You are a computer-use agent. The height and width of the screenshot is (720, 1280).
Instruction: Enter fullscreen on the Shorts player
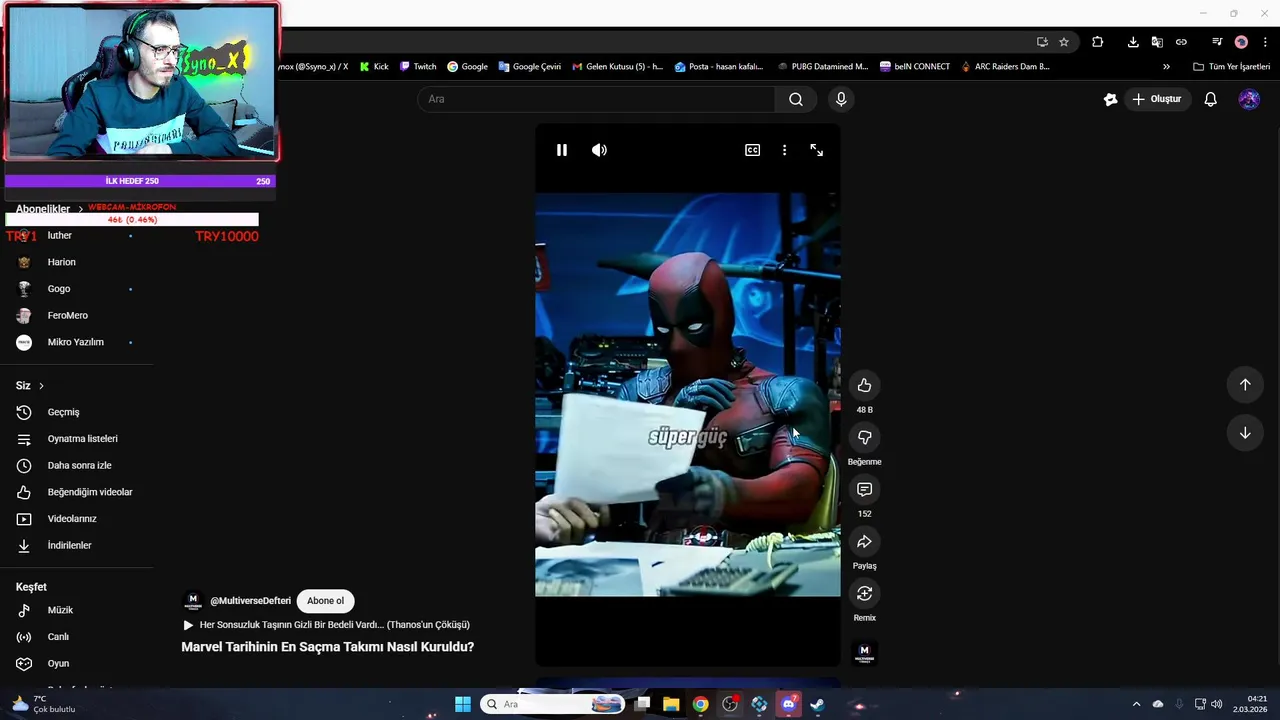(x=817, y=150)
